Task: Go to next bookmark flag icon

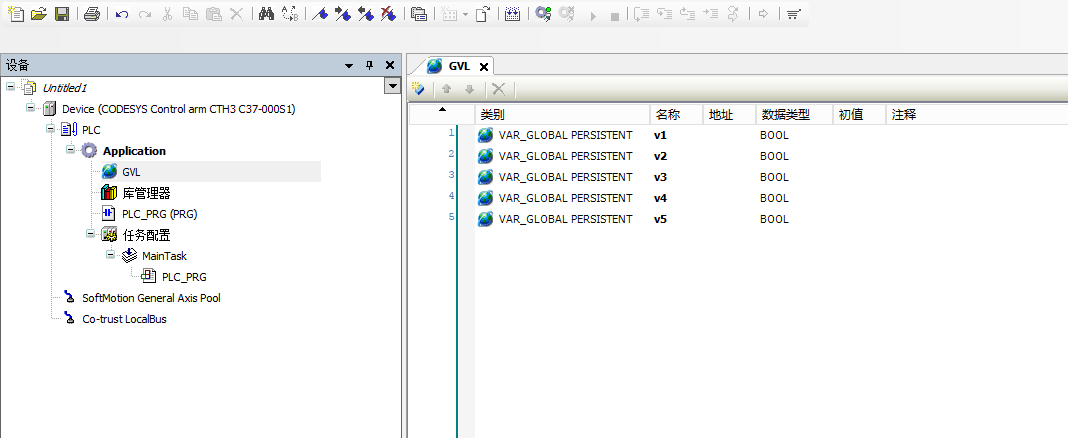Action: (x=343, y=14)
